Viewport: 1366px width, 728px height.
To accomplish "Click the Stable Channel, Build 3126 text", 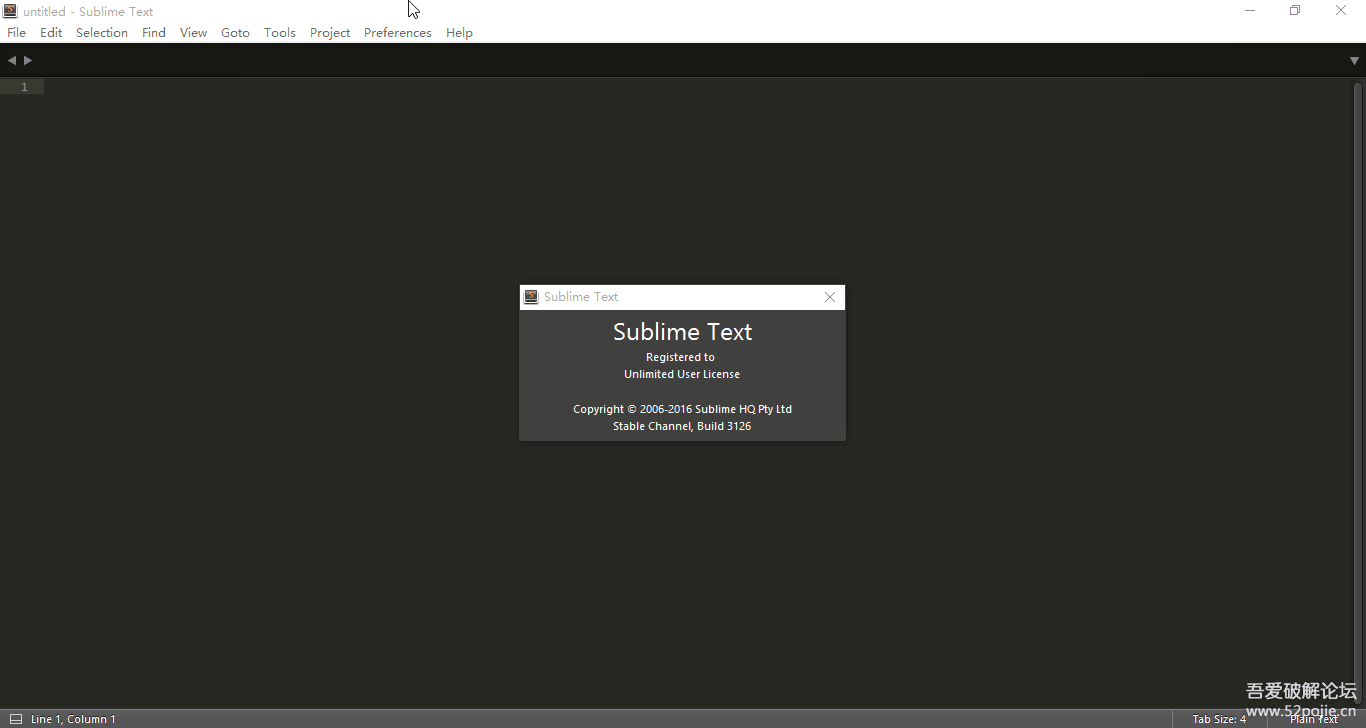I will coord(682,426).
